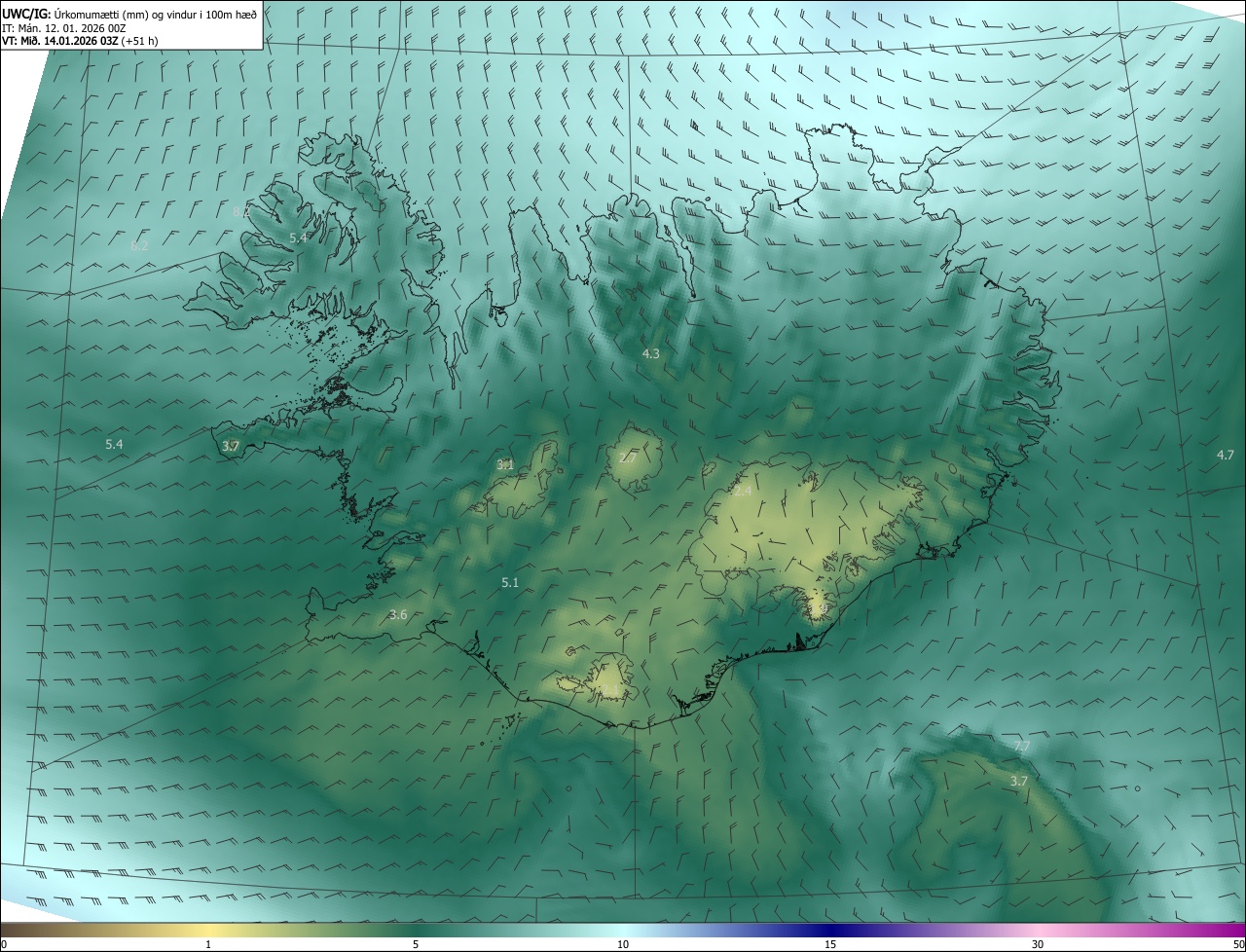Click the 5.4 value inside the Westfjords peninsula
Screen dimensions: 1246x952
299,238
